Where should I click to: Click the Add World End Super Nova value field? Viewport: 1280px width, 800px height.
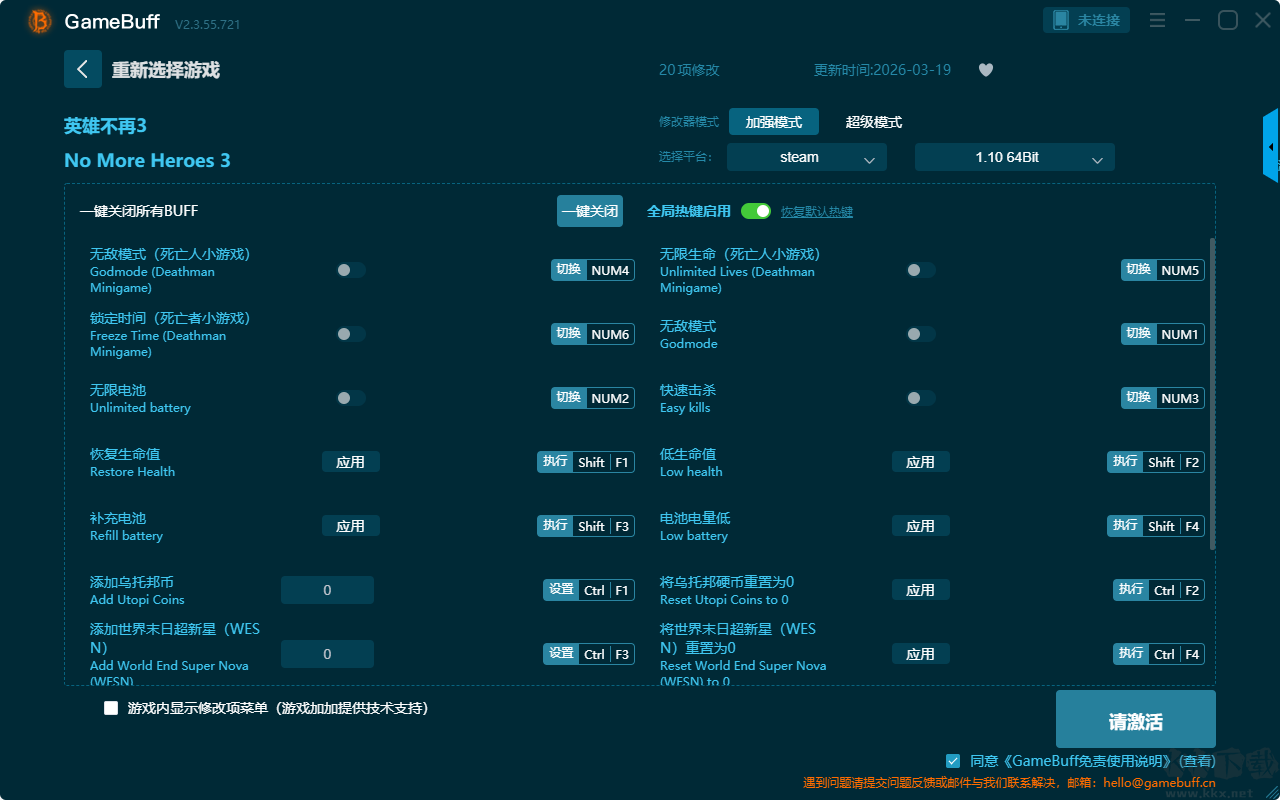pos(327,654)
